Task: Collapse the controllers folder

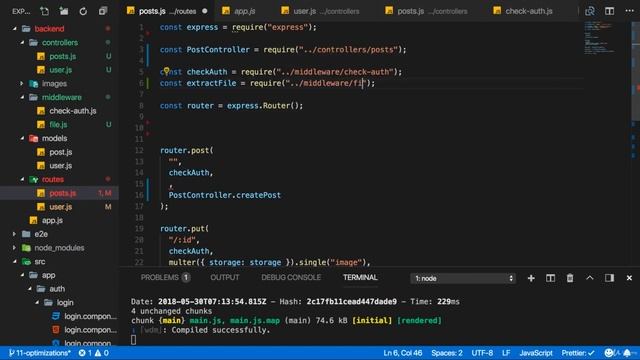Action: point(22,42)
